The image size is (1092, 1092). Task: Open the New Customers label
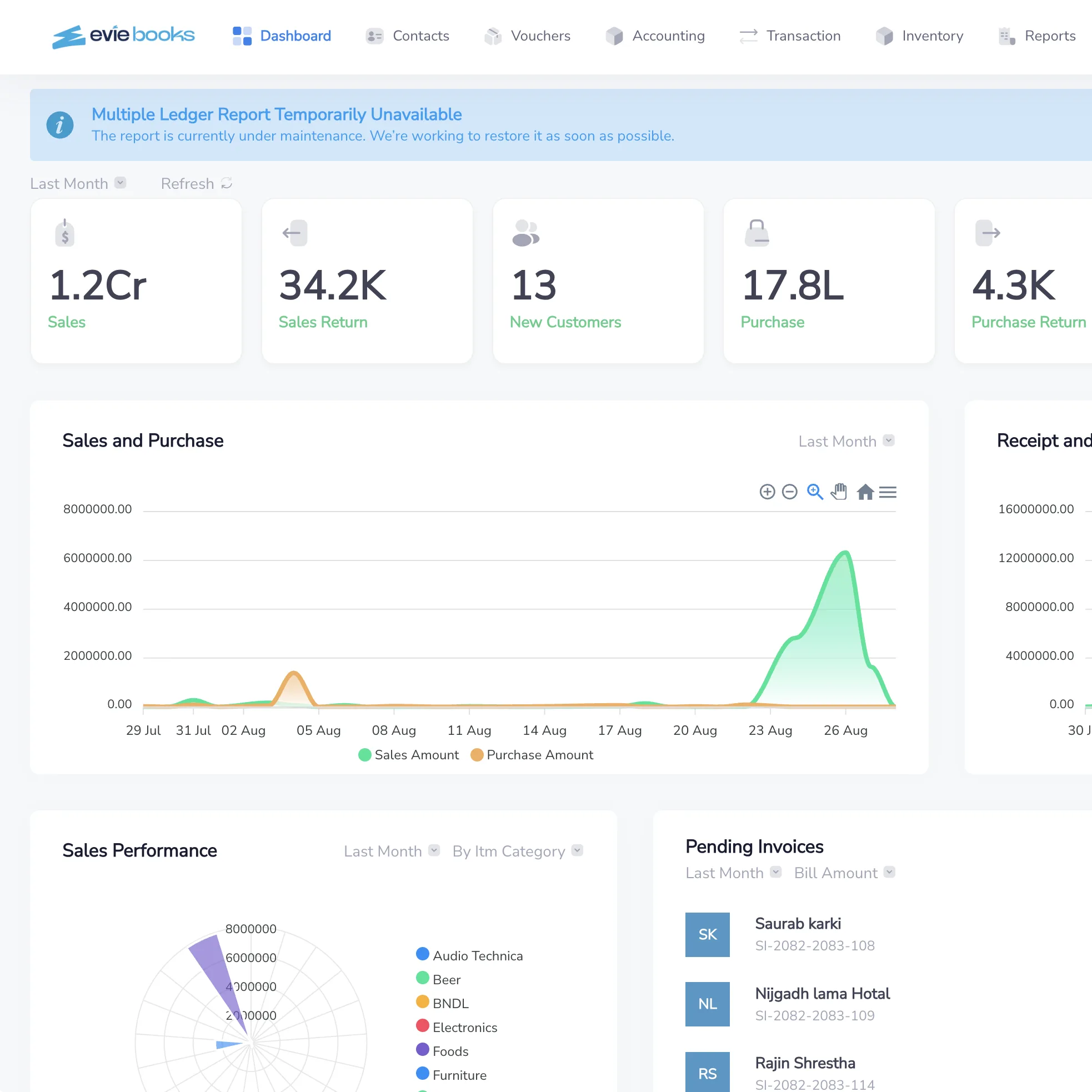click(x=565, y=322)
